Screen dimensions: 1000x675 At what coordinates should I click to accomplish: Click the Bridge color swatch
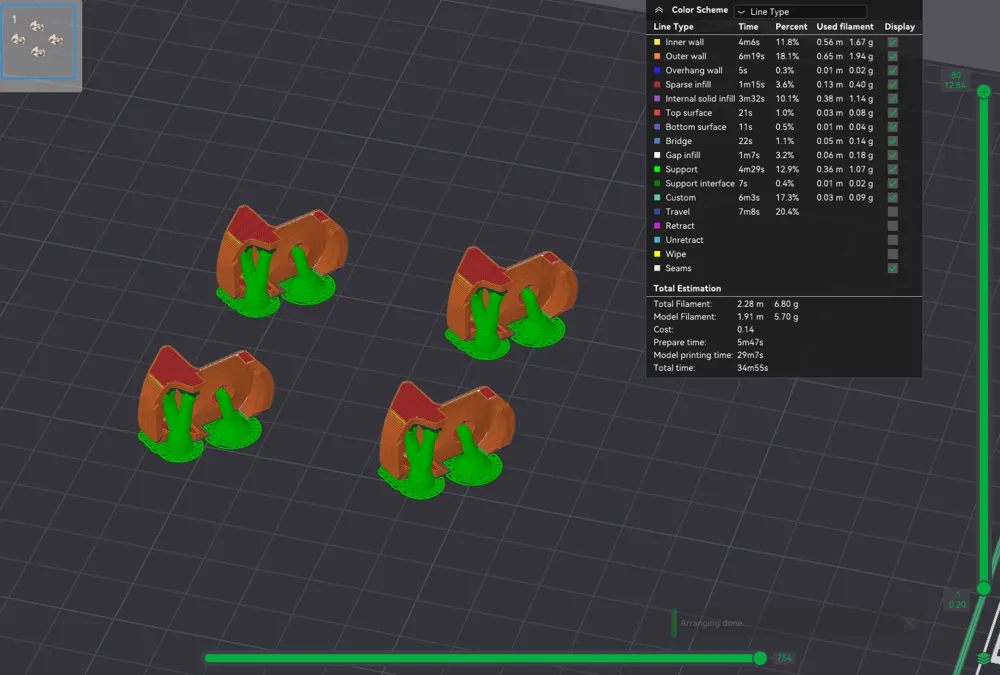[x=657, y=141]
